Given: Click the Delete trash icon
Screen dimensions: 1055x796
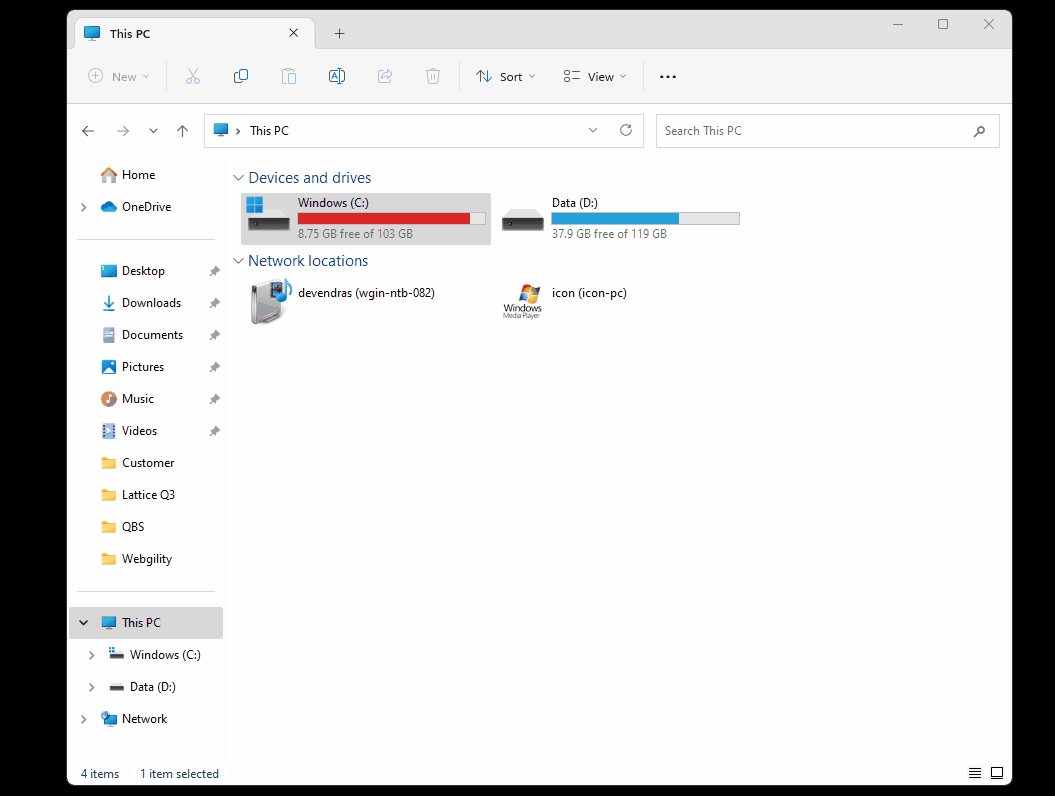Looking at the screenshot, I should [x=433, y=77].
